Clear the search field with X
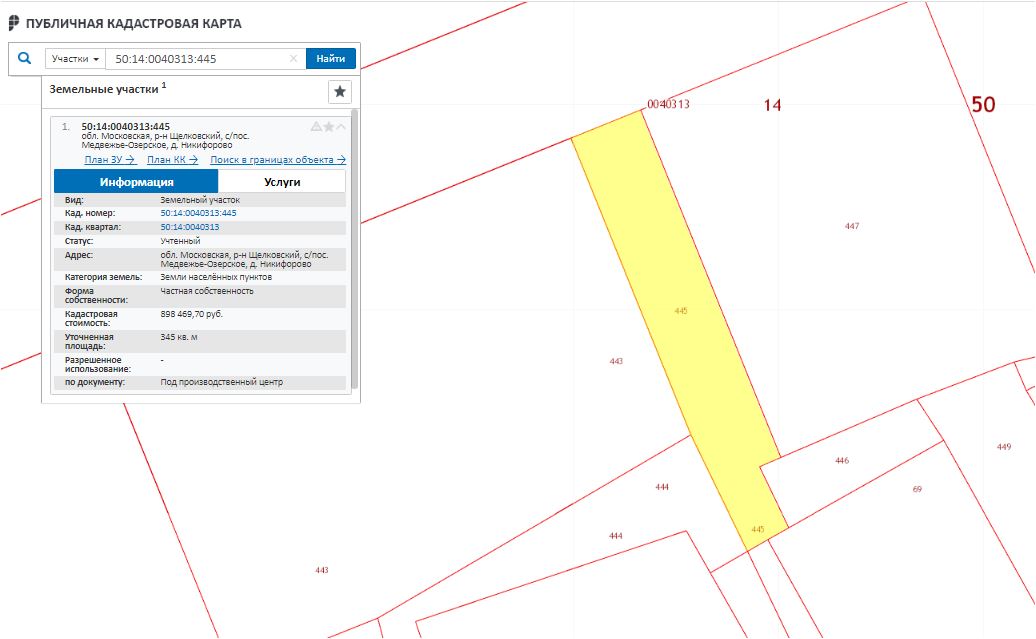This screenshot has width=1036, height=639. tap(293, 59)
